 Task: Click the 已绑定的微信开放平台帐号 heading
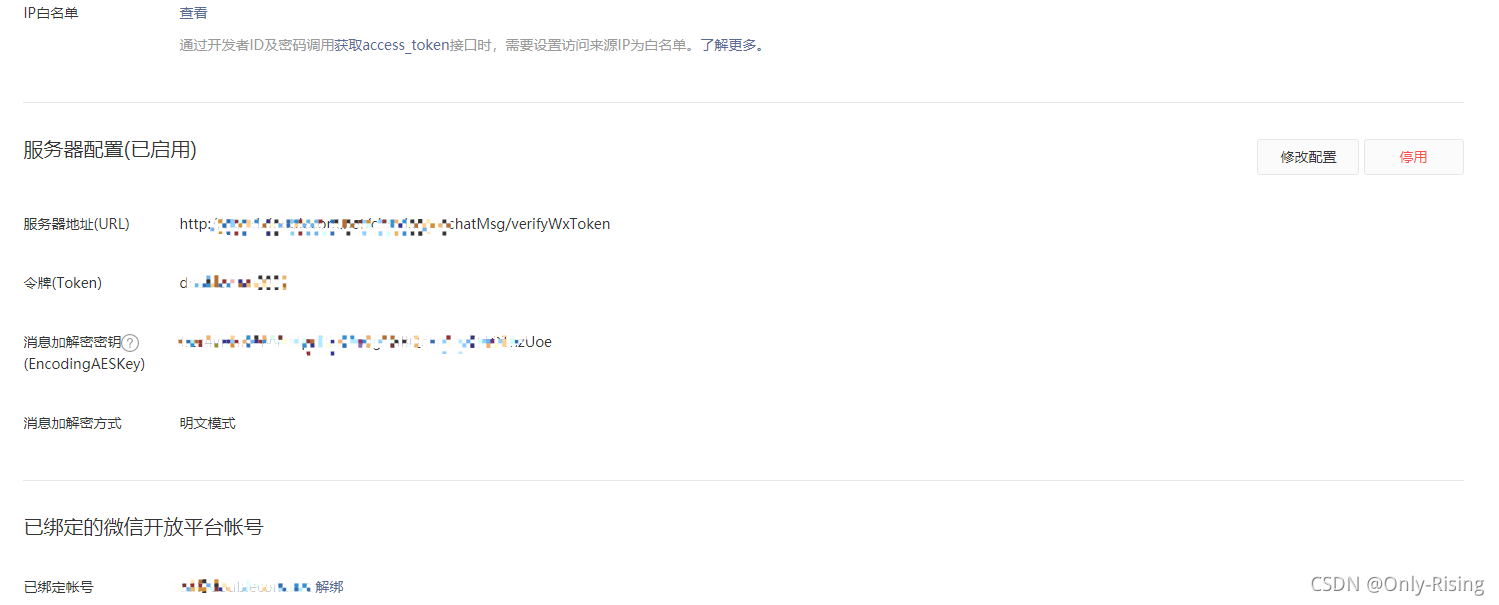(143, 526)
